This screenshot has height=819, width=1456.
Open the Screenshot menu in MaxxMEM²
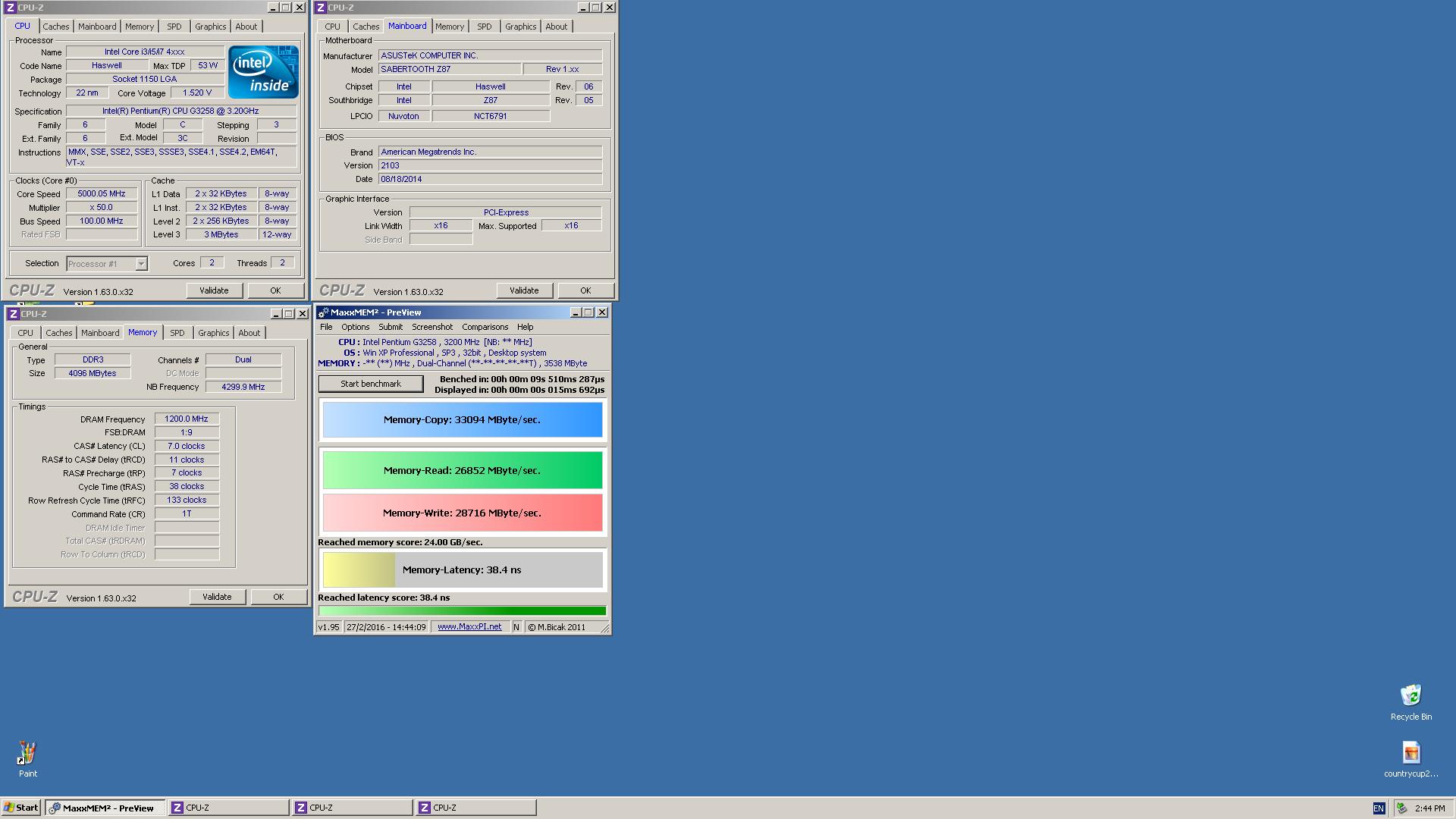click(432, 327)
